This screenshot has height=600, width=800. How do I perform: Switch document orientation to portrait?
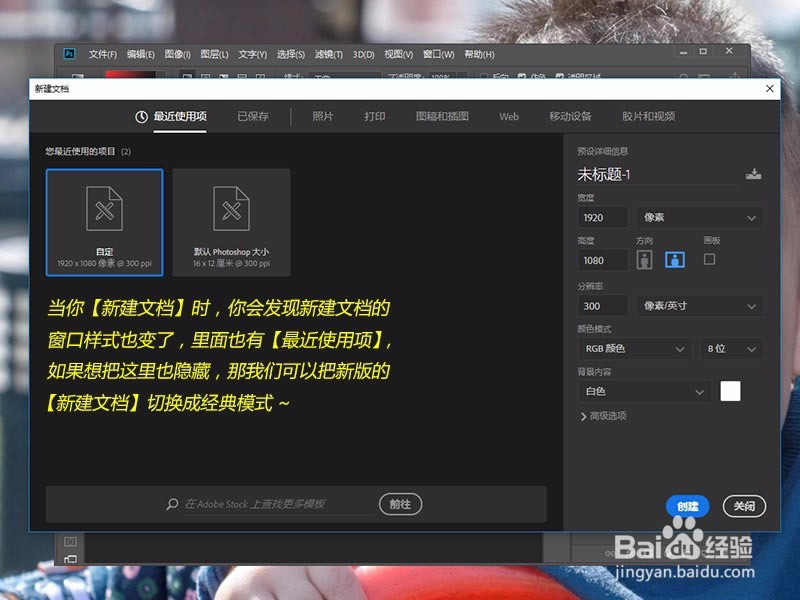click(644, 258)
